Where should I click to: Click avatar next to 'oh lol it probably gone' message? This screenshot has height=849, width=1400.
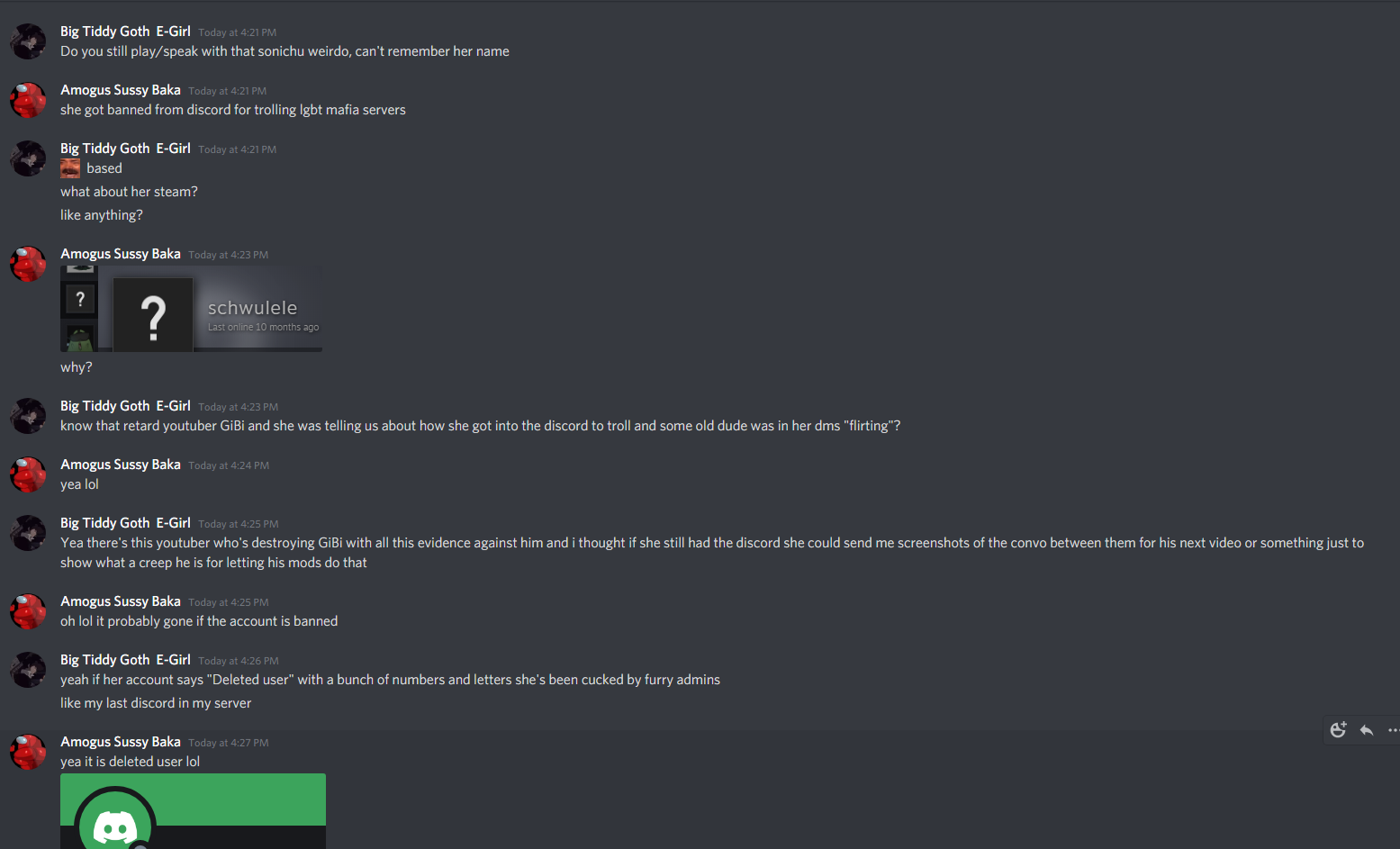pyautogui.click(x=28, y=611)
